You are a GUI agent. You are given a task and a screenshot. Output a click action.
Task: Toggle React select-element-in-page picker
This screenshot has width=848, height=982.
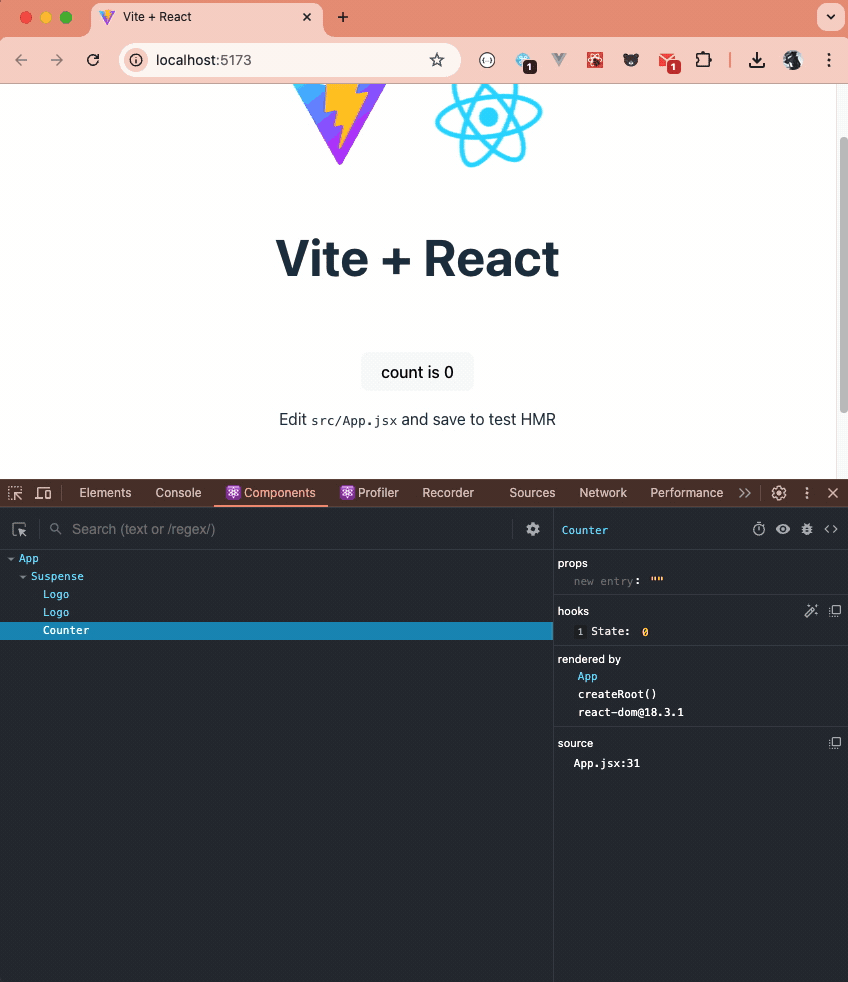coord(19,530)
